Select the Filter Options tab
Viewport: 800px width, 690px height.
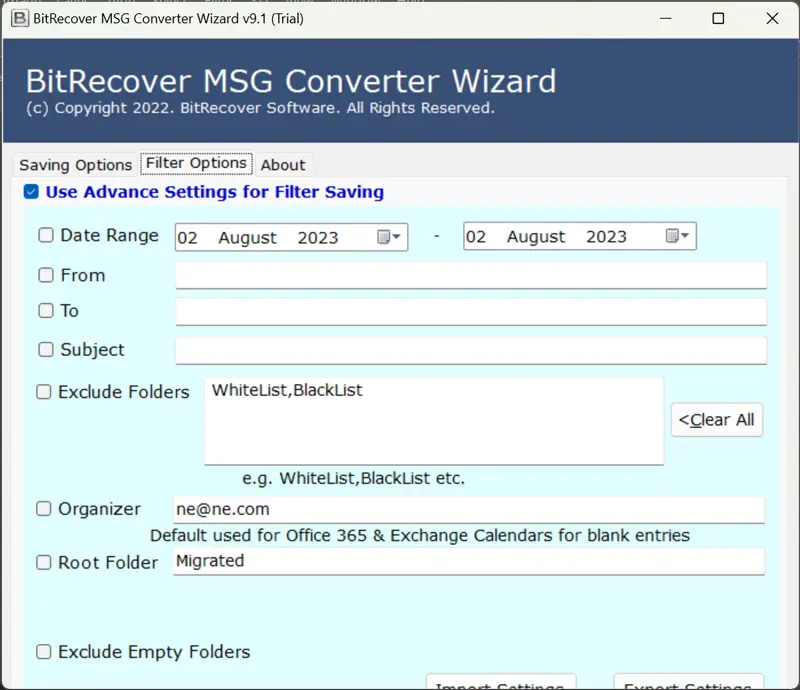point(196,163)
